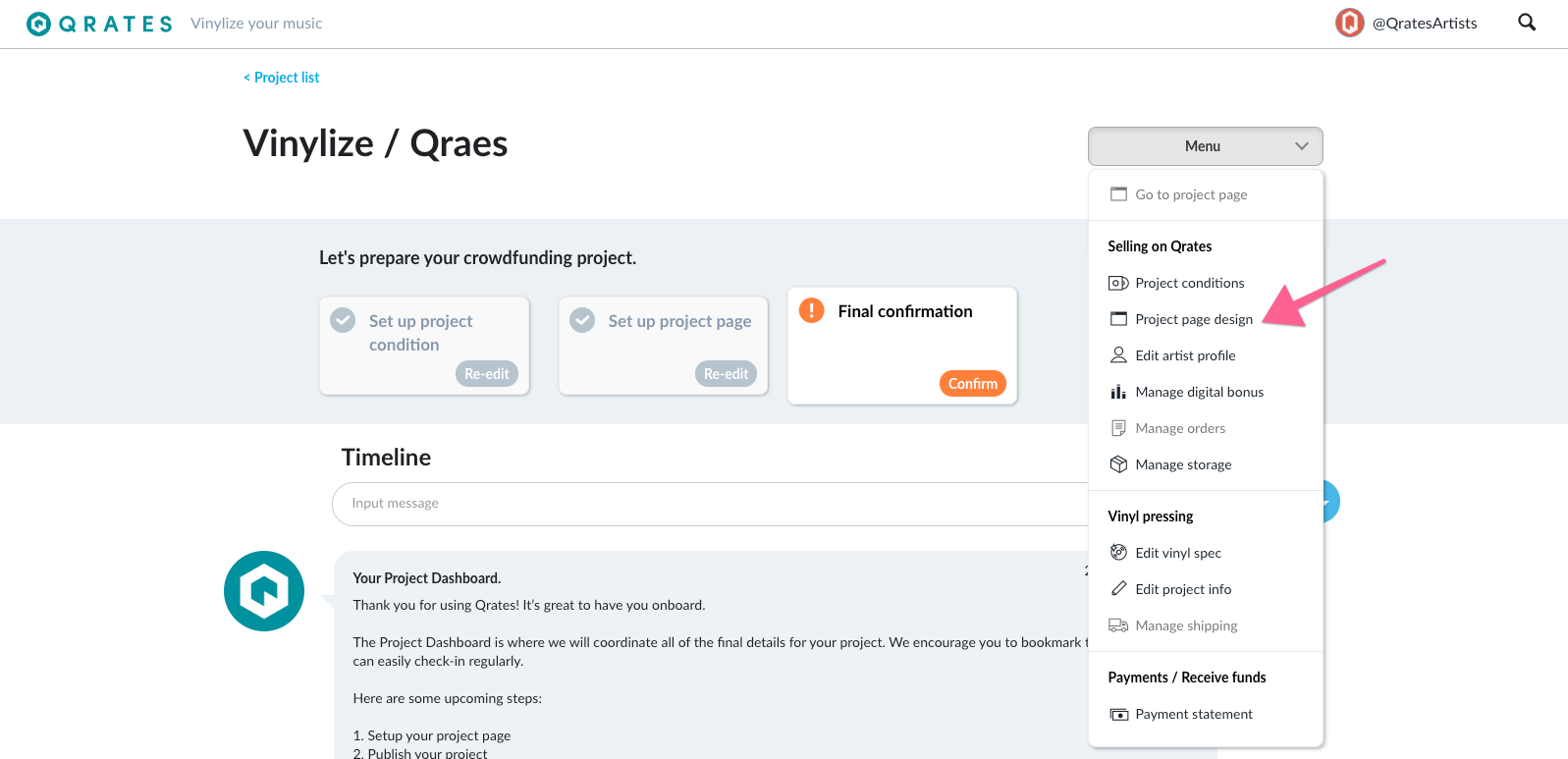Screen dimensions: 1568x759
Task: Click Re-edit on Set up project page
Action: click(726, 374)
